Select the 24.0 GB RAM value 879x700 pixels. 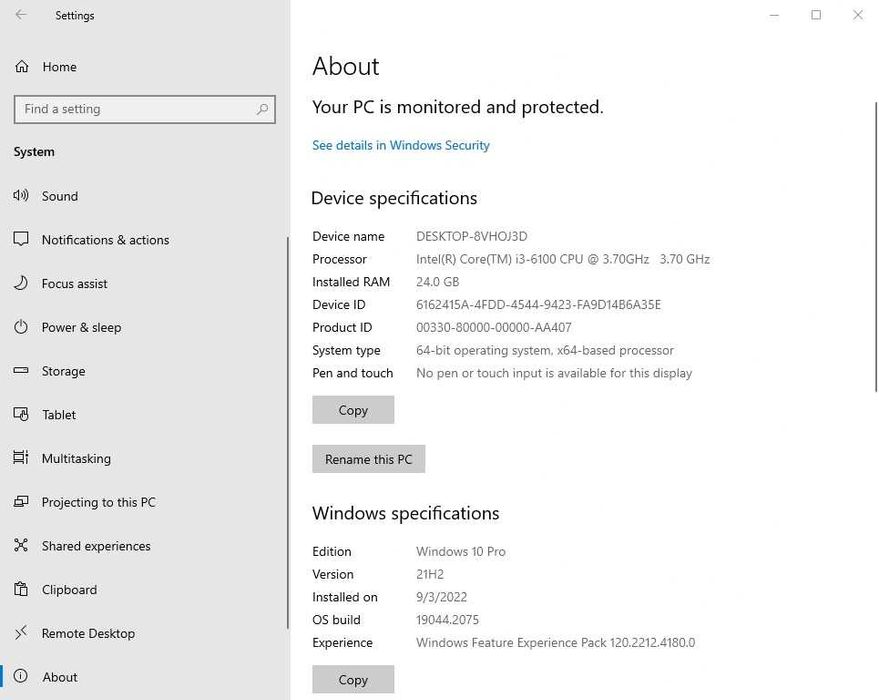(x=437, y=282)
